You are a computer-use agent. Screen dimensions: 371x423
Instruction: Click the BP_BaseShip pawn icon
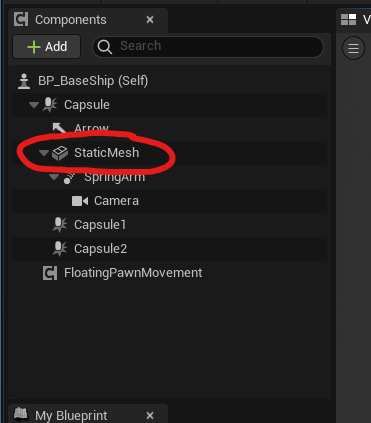click(x=24, y=81)
